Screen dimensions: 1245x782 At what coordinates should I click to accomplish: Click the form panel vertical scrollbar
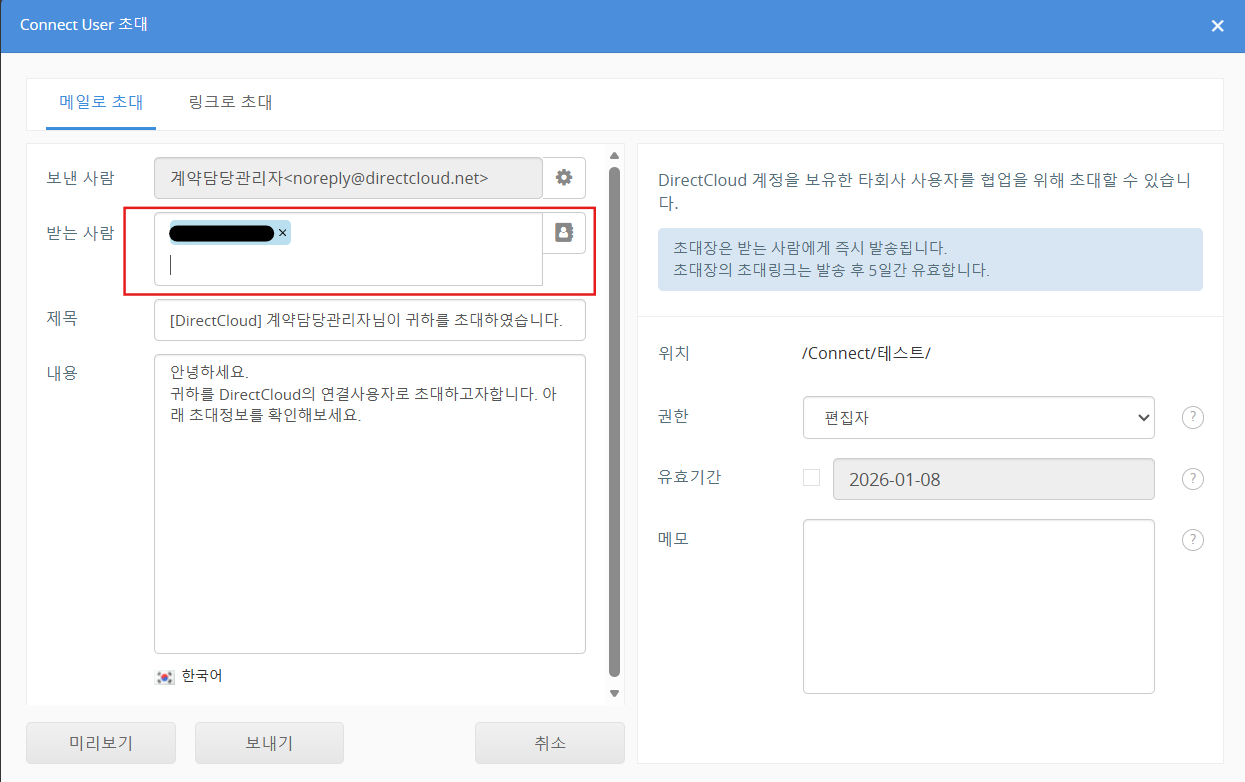614,420
